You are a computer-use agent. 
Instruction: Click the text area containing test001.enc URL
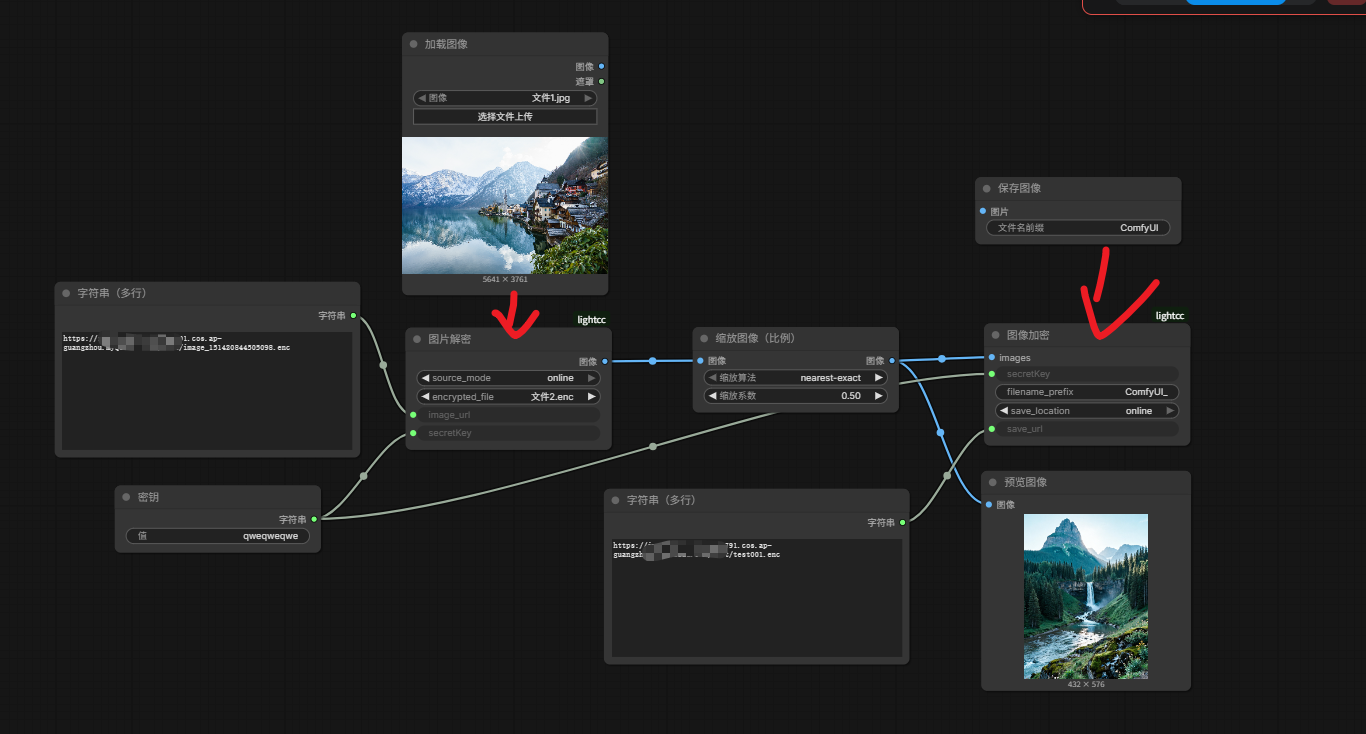click(756, 598)
